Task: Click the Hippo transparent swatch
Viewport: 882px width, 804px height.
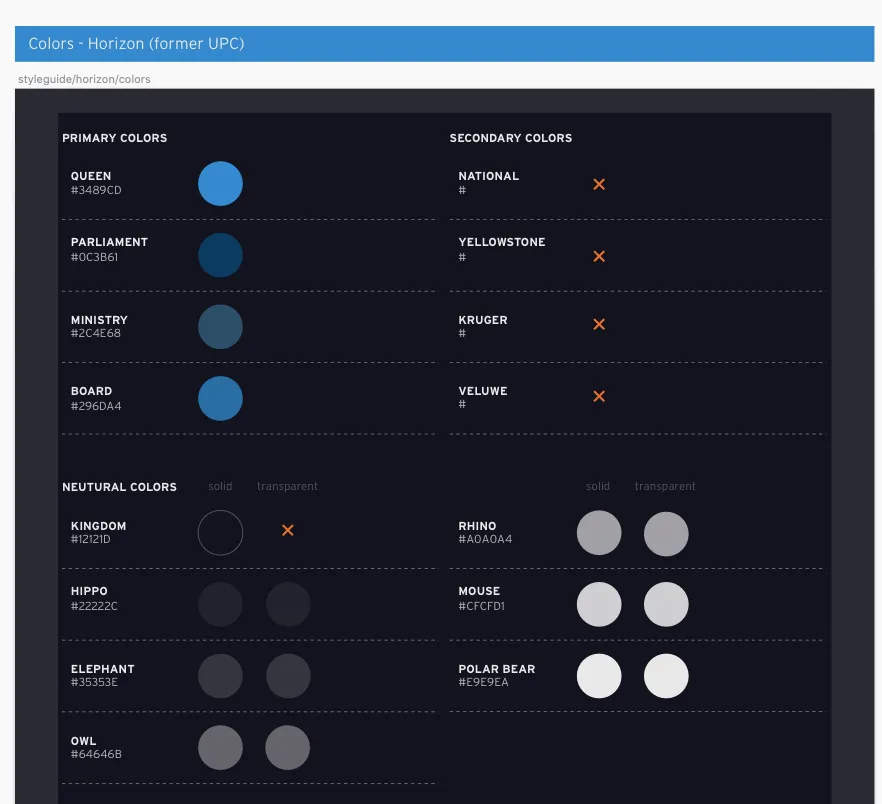Action: click(x=288, y=604)
